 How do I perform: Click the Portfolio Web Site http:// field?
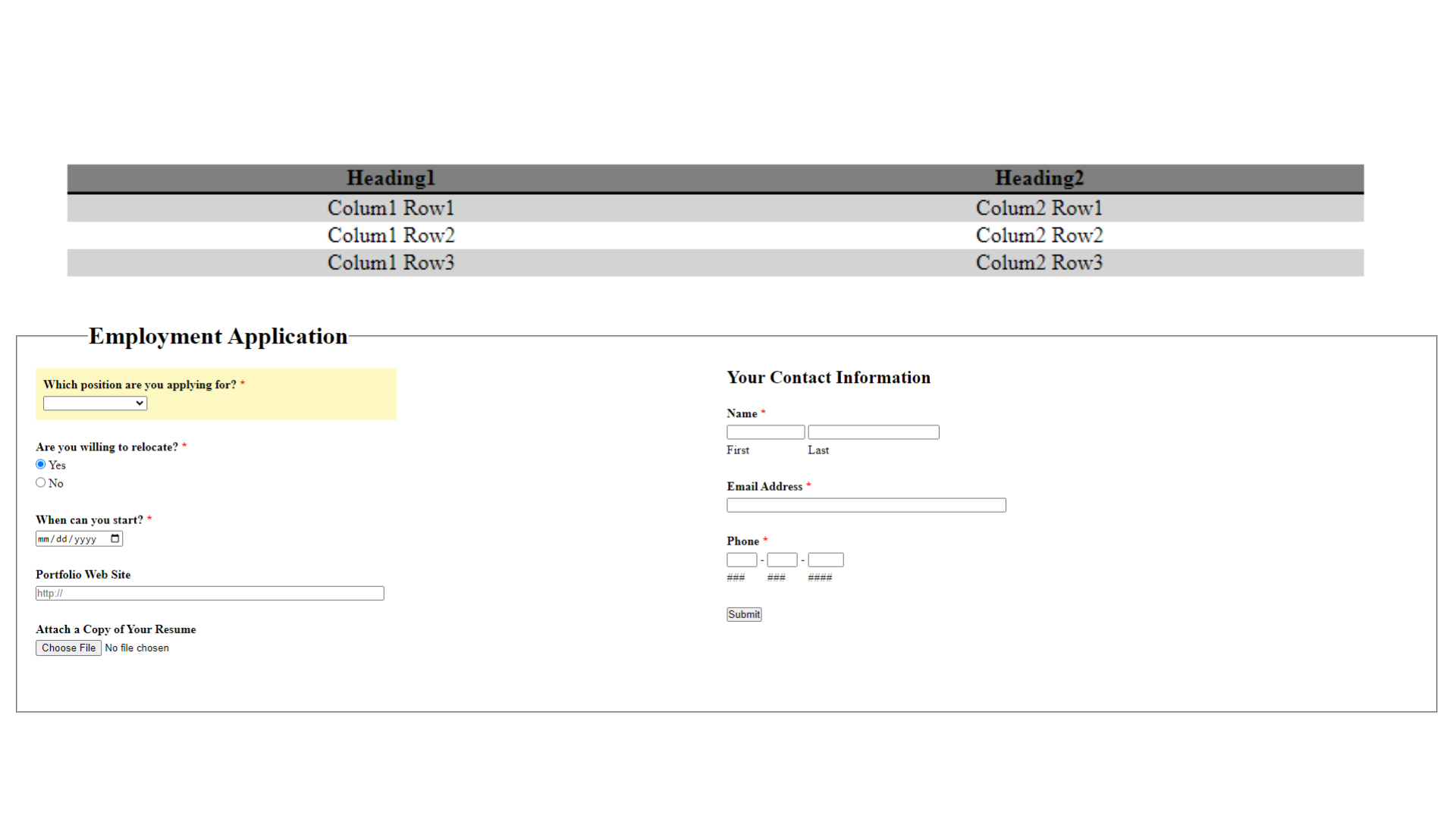pos(209,593)
